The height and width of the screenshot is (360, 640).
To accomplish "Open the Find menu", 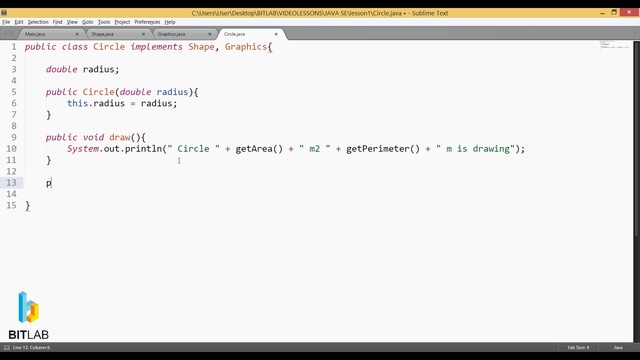I will click(x=58, y=22).
